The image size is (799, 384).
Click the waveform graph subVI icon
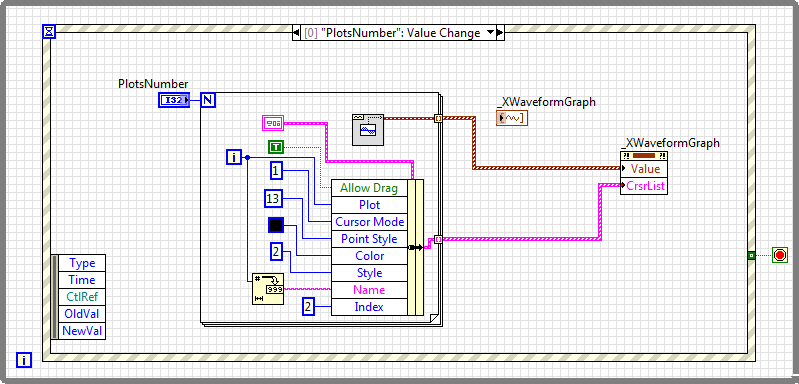point(367,129)
